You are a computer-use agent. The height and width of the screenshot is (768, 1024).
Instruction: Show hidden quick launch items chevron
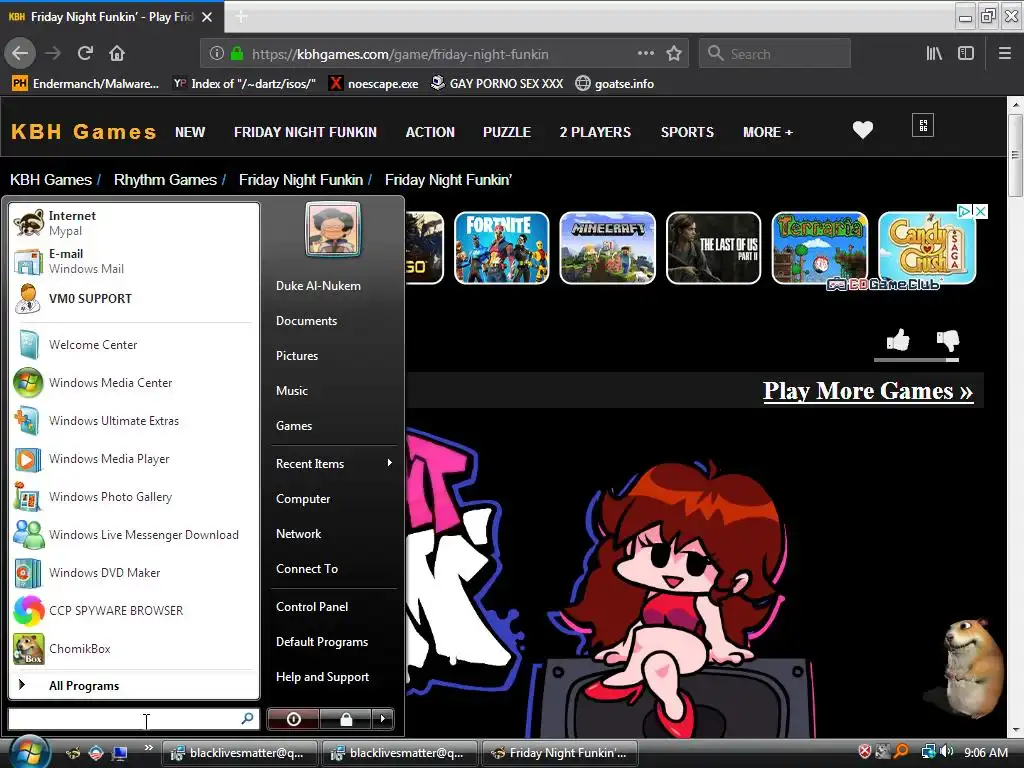149,747
